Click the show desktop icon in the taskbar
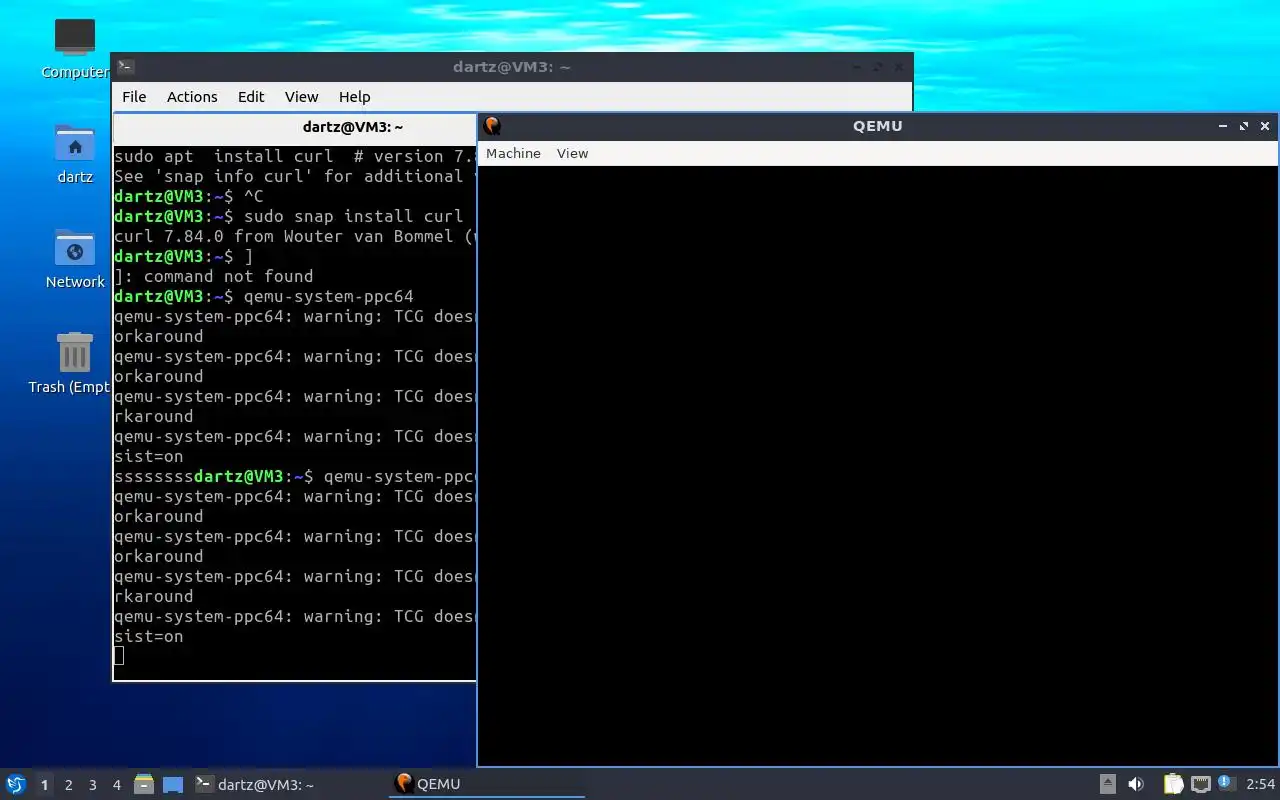 click(x=173, y=785)
